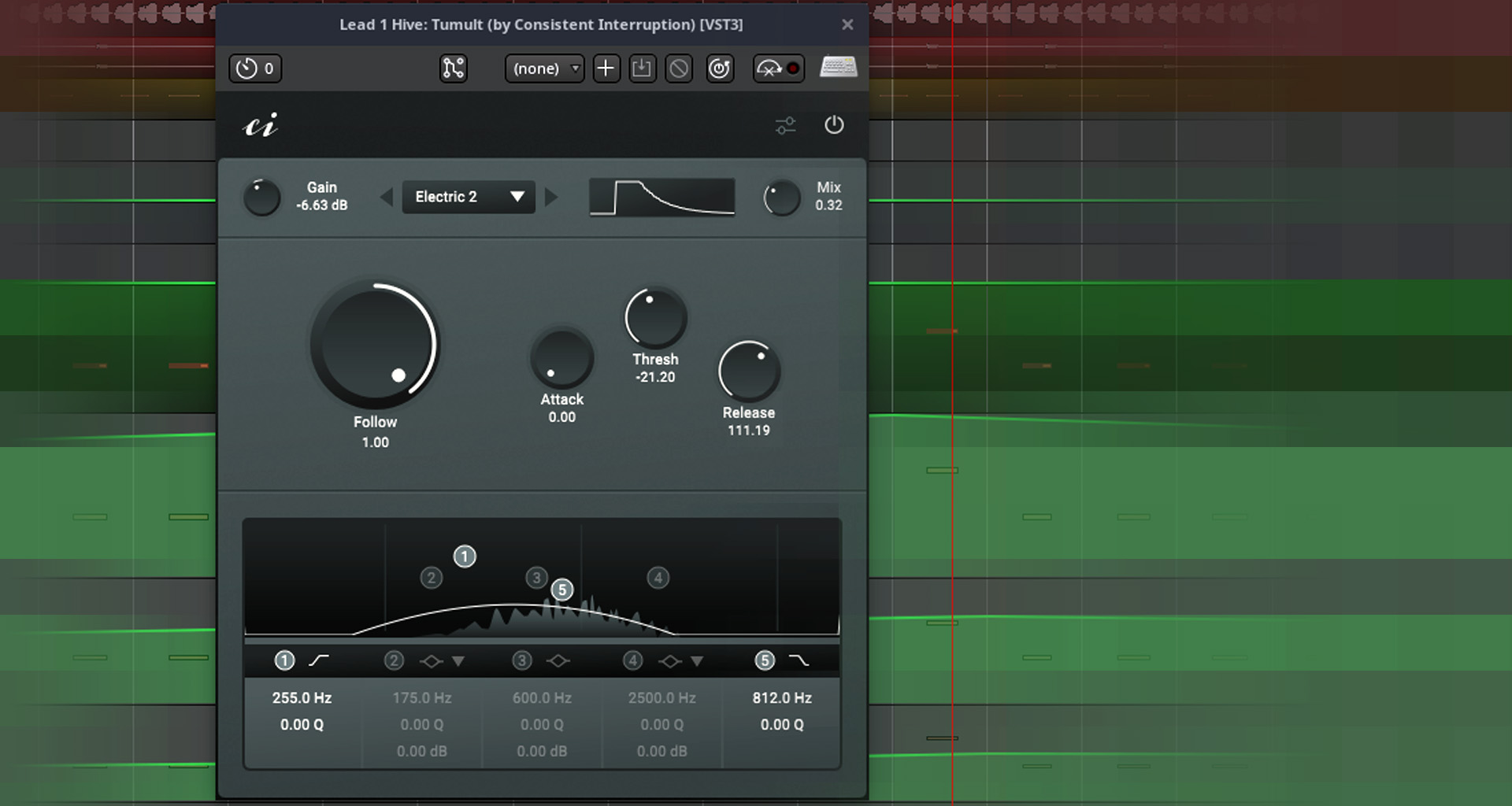Select EQ node 1 in the graph
The height and width of the screenshot is (806, 1512).
pos(465,556)
